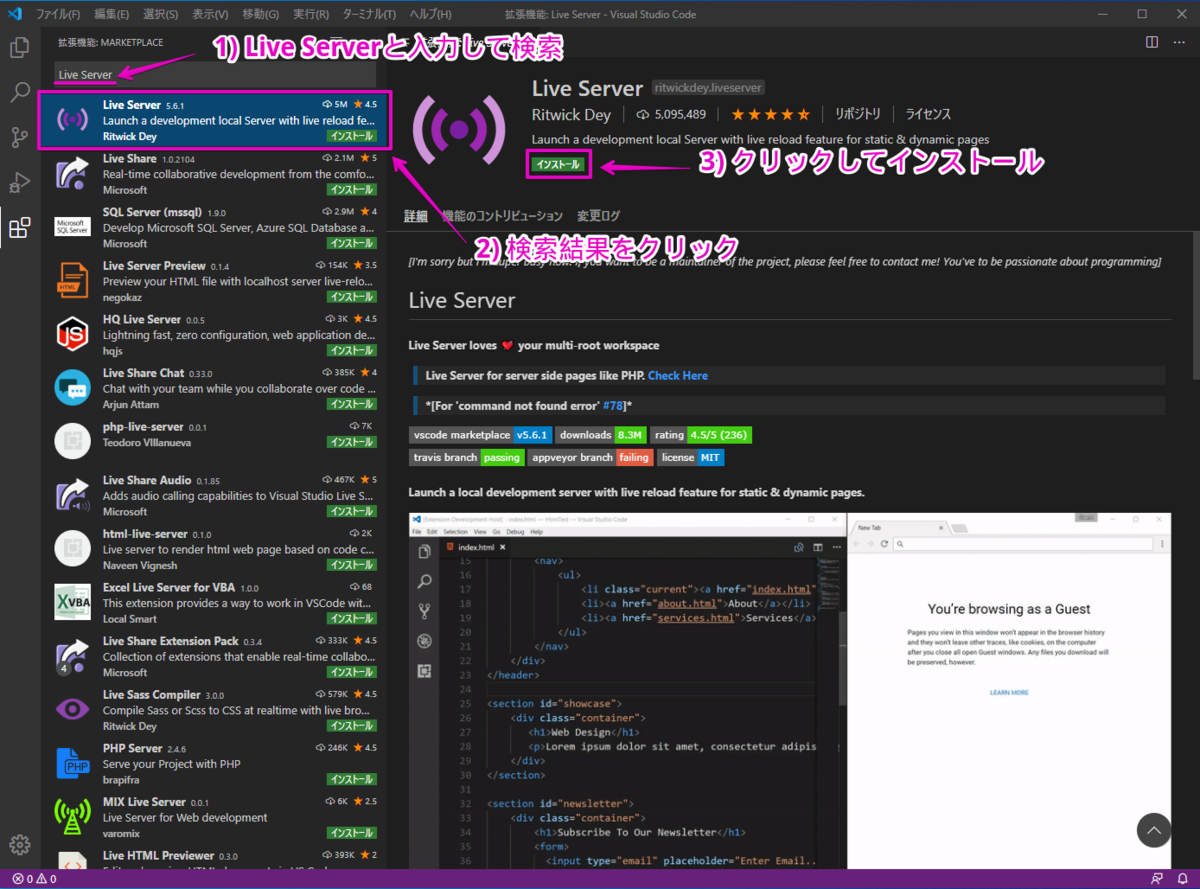Click the MIX Live Server antenna icon

click(72, 816)
